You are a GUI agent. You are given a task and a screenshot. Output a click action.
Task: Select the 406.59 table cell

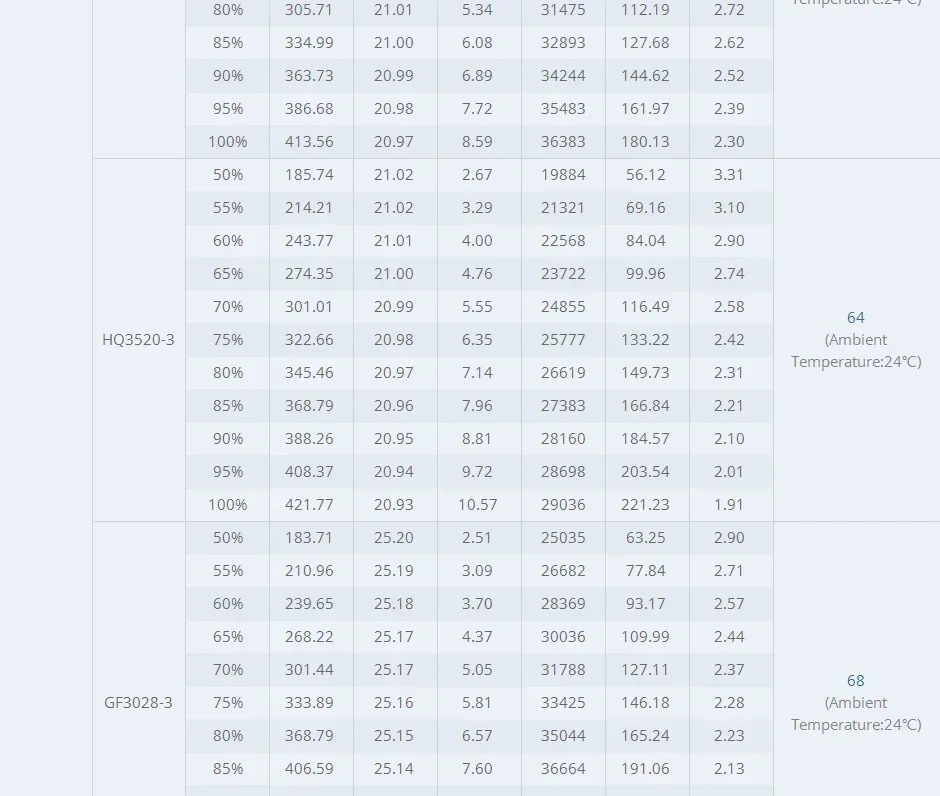click(310, 769)
